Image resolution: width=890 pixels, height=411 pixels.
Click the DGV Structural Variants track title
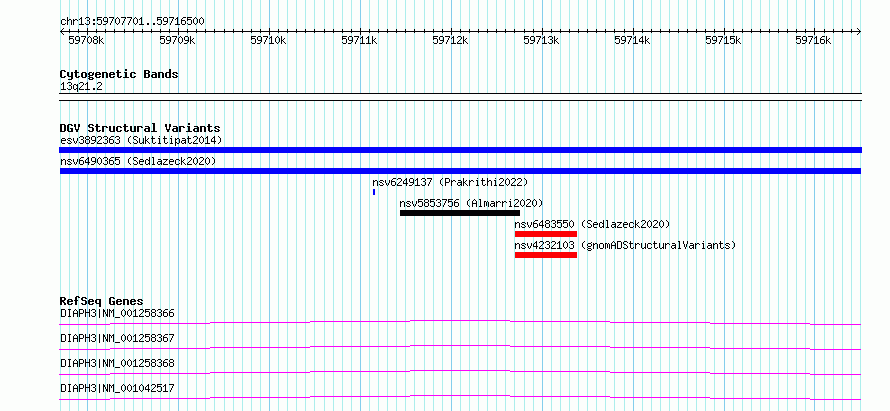coord(140,128)
